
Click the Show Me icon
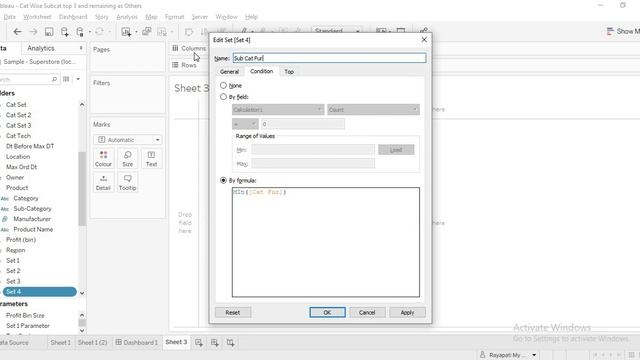(610, 31)
